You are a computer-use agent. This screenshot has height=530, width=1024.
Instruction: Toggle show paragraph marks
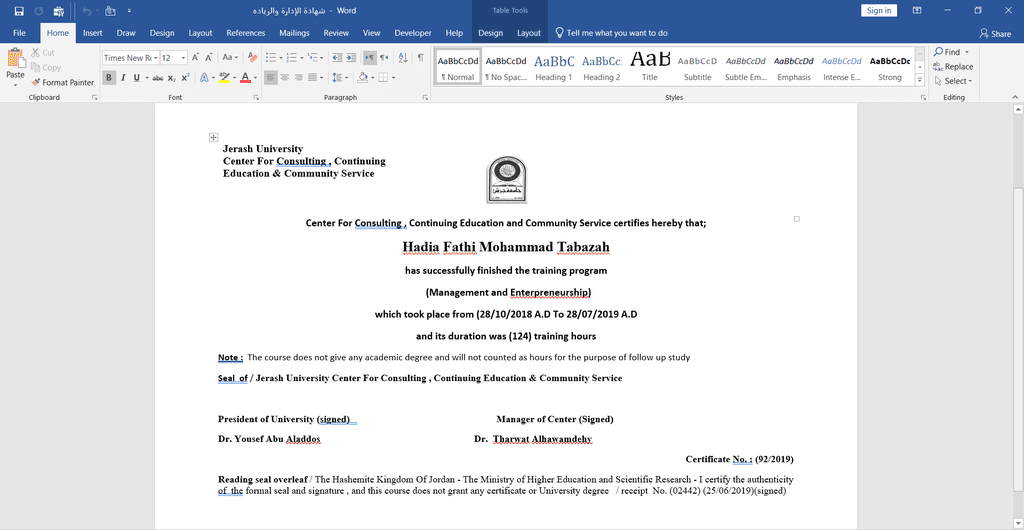coord(421,58)
